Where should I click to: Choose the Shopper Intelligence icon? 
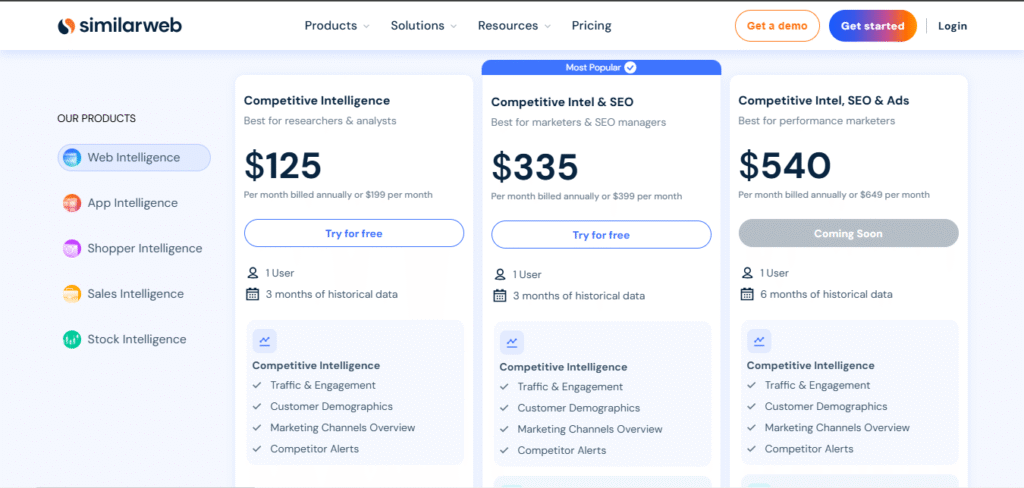click(x=72, y=249)
